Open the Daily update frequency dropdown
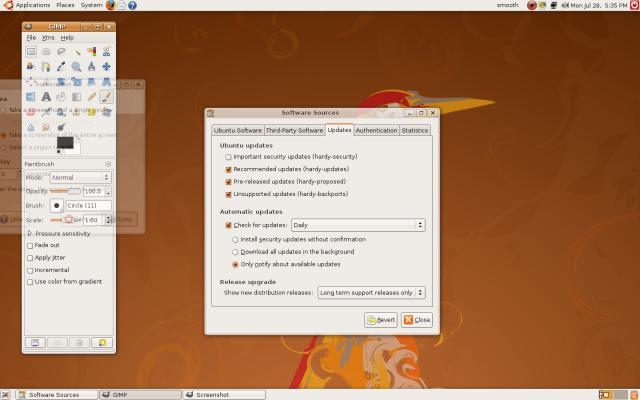Screen dimensions: 640x400 [x=358, y=225]
